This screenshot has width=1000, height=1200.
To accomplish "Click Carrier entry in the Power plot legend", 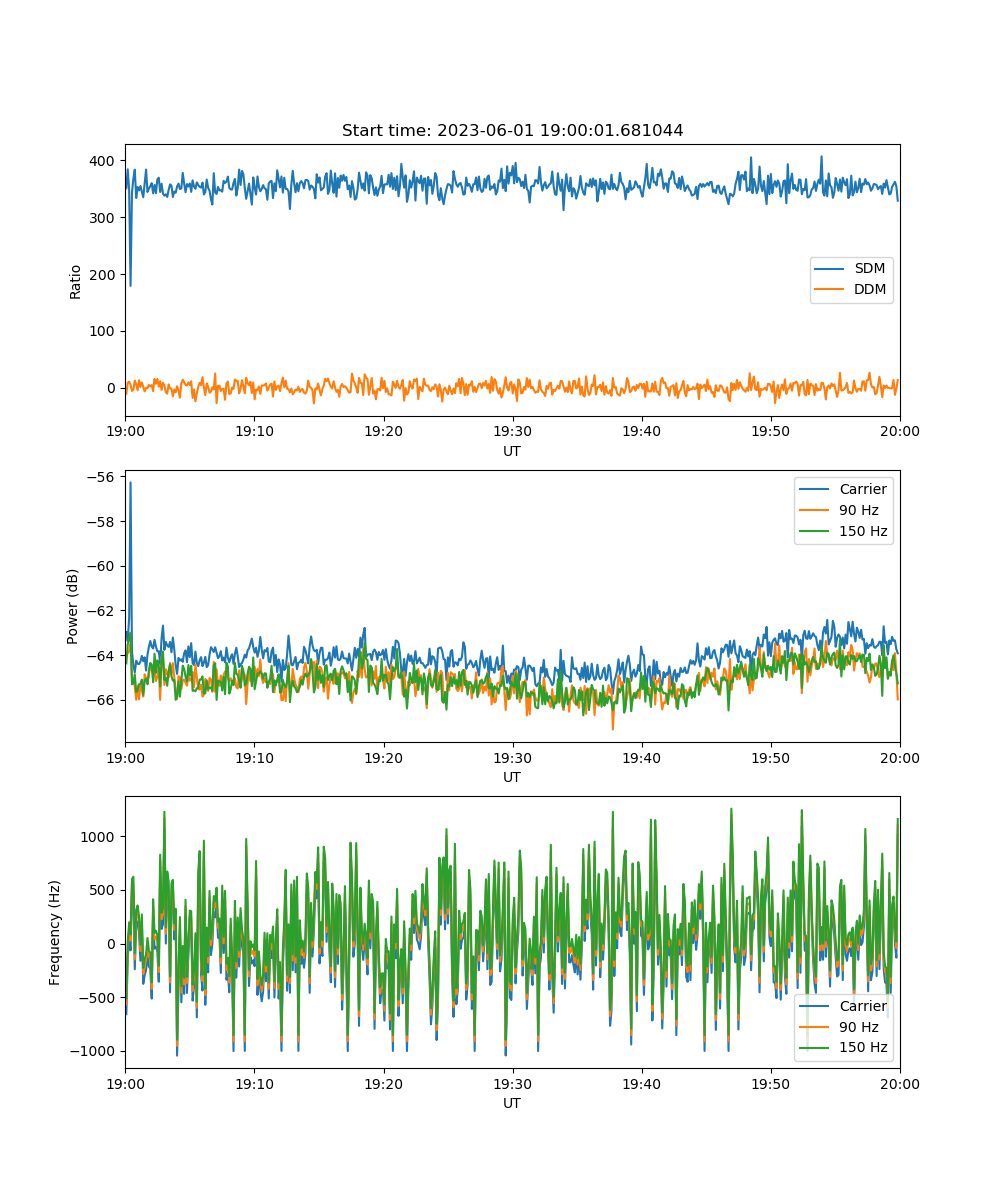I will pos(862,489).
